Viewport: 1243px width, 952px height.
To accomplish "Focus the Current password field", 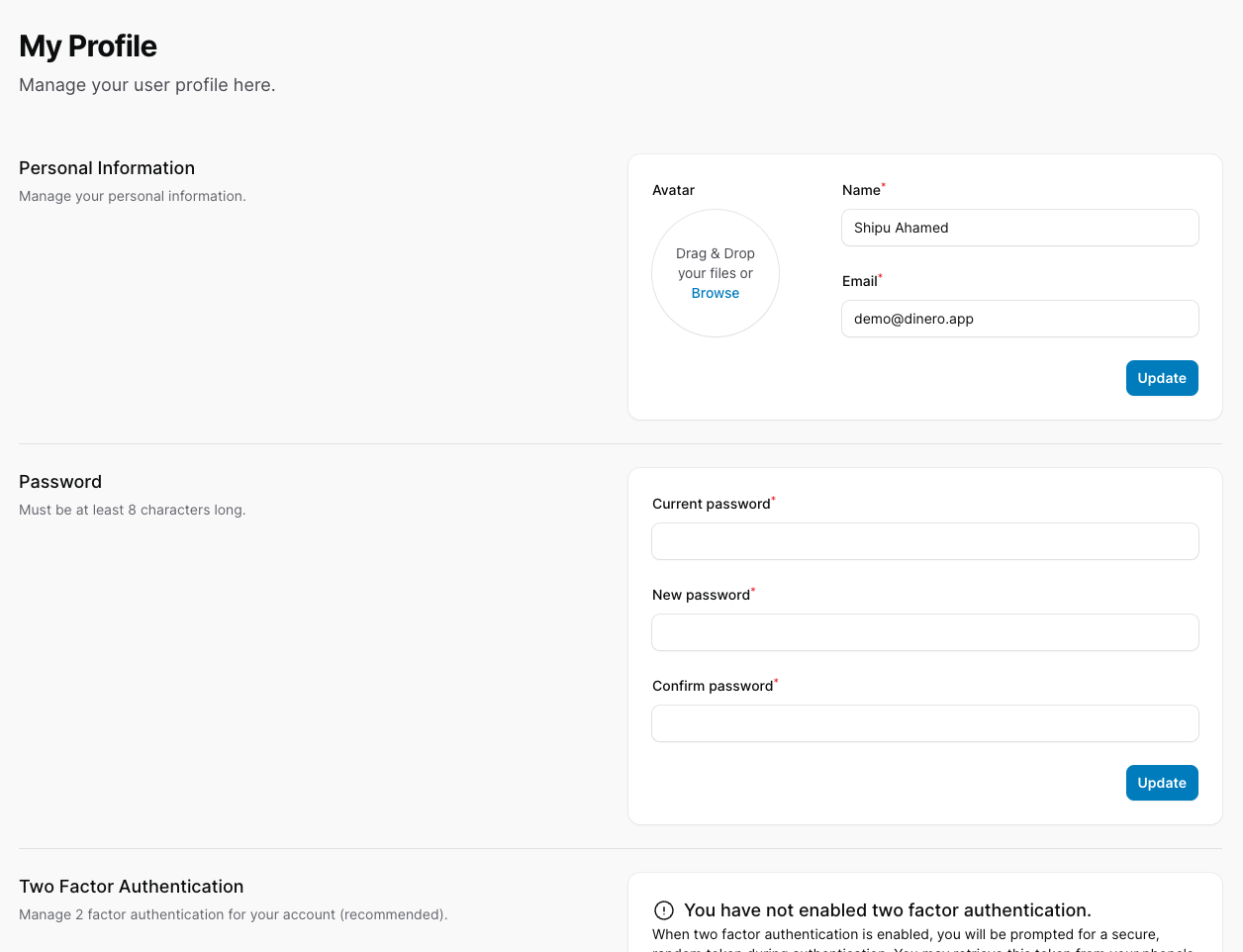I will click(x=924, y=541).
